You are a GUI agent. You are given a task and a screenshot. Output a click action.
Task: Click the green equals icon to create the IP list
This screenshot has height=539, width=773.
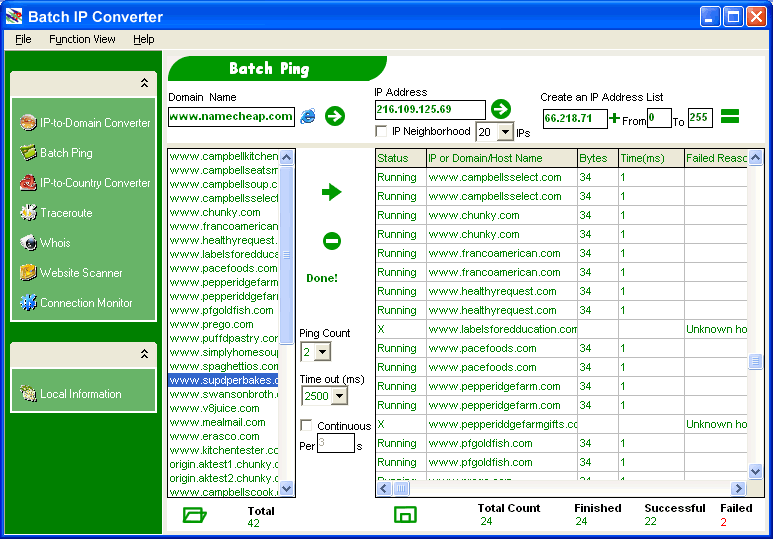pos(730,116)
